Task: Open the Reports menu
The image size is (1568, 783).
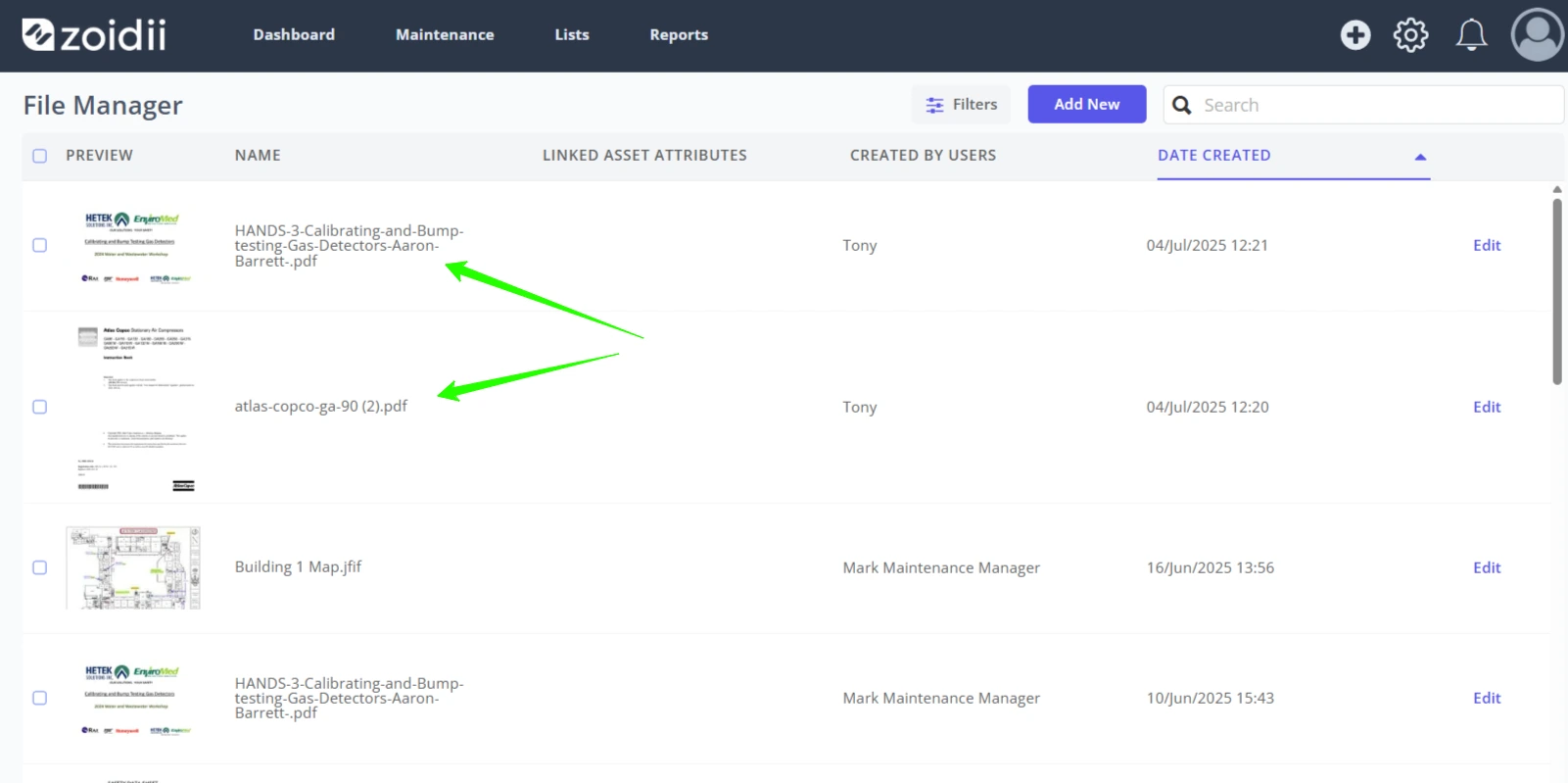Action: coord(679,34)
